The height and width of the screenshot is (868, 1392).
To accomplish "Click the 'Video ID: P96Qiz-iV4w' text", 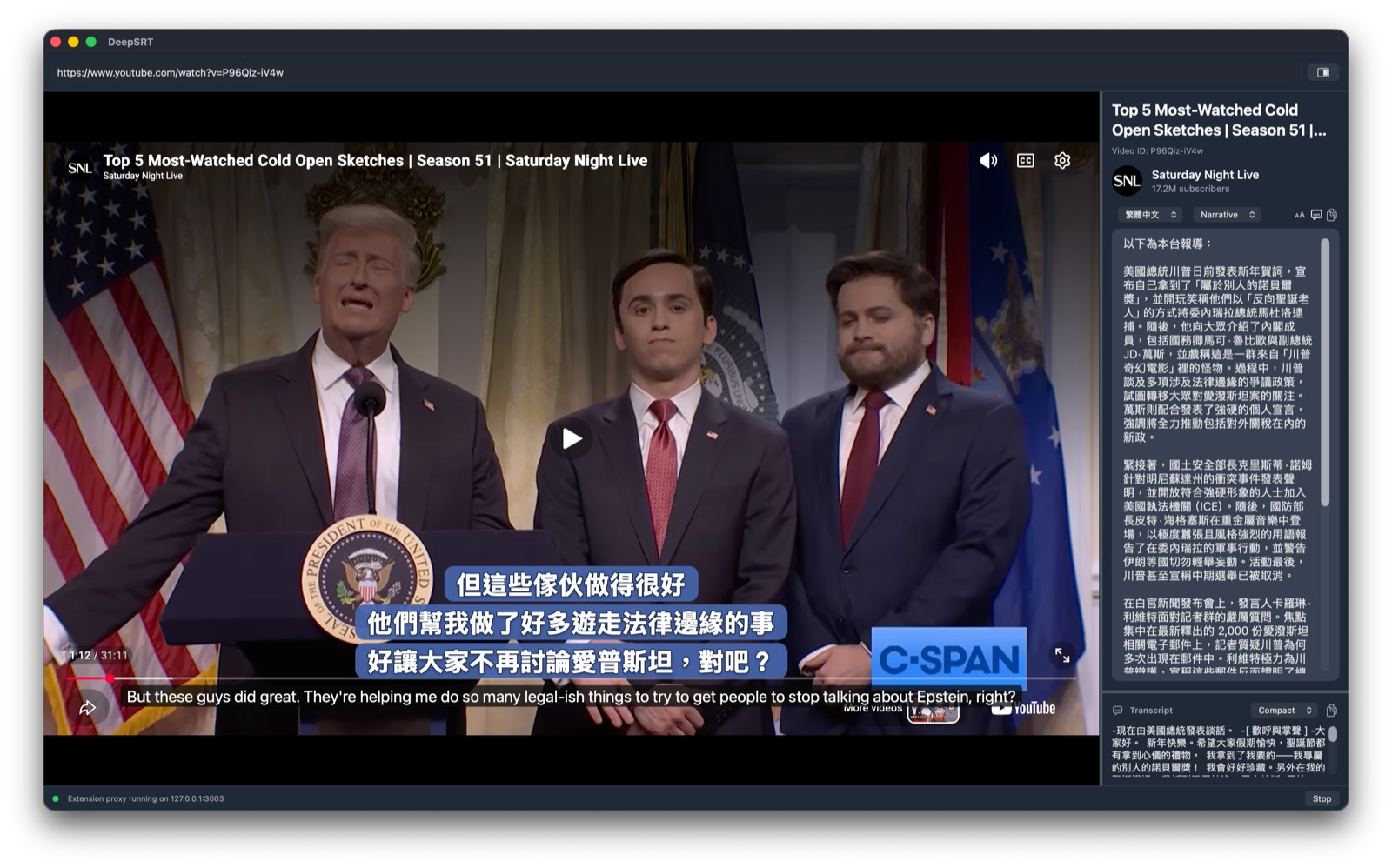I will pos(1157,150).
